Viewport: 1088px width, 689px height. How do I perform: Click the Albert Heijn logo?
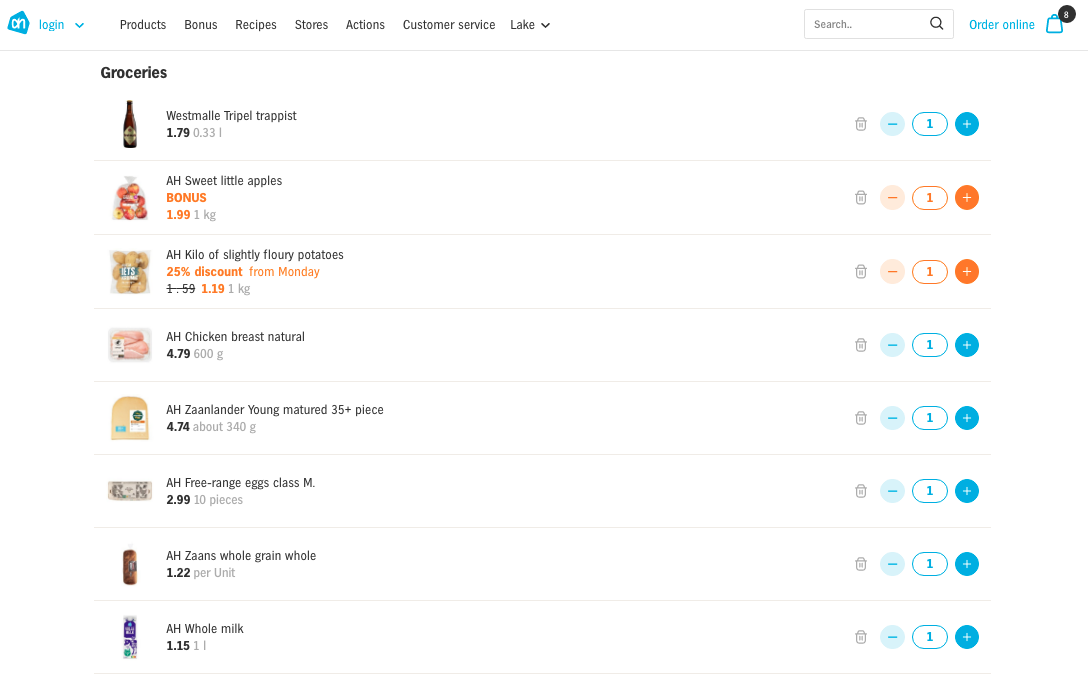(19, 23)
